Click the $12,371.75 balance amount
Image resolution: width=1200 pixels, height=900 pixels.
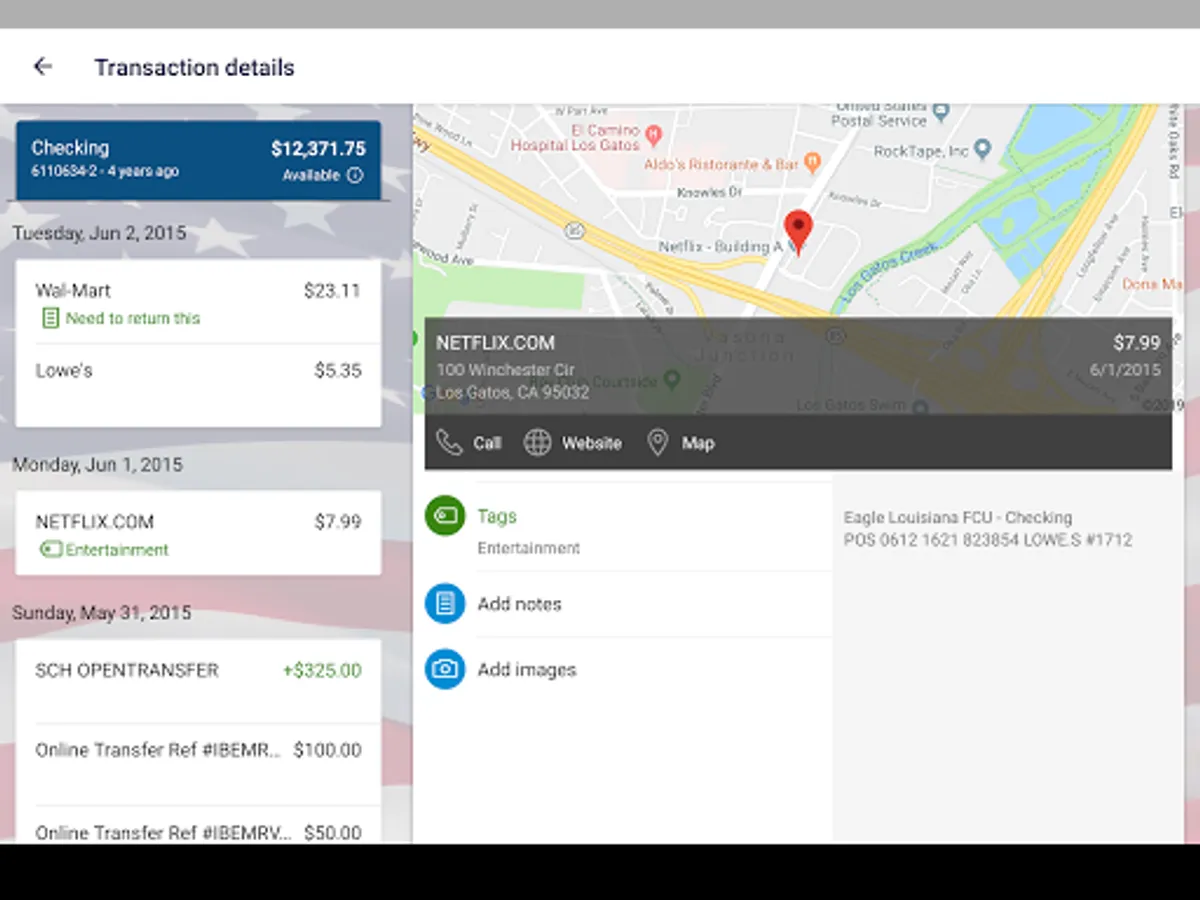click(x=318, y=149)
